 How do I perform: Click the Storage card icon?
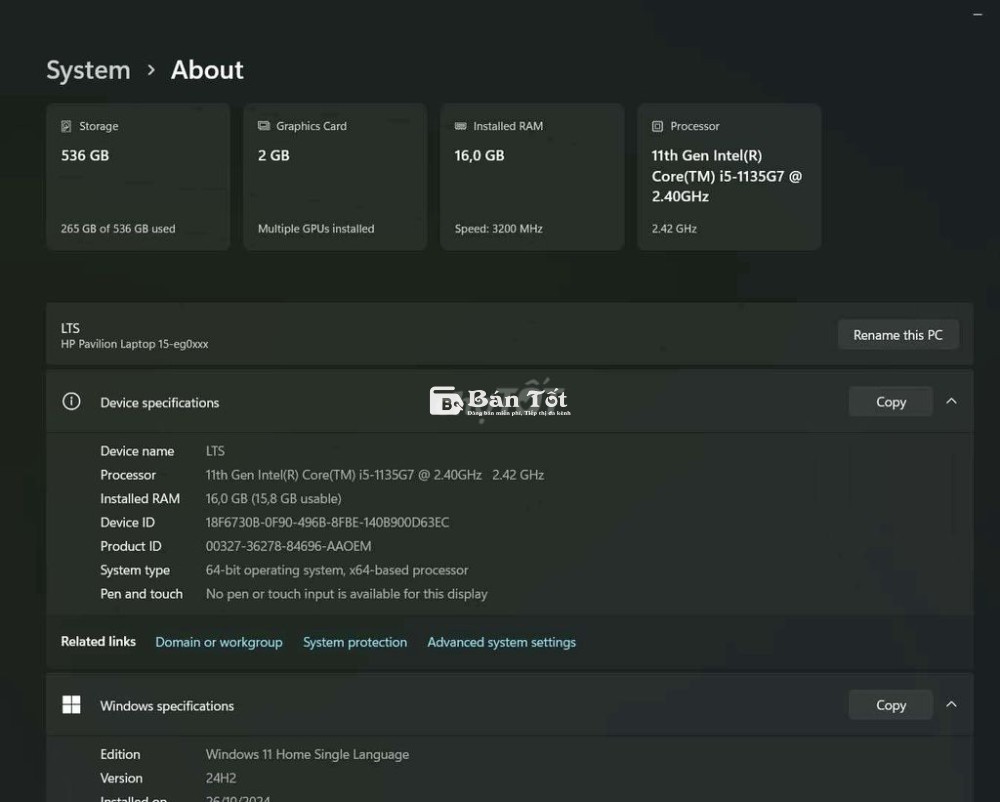tap(66, 126)
